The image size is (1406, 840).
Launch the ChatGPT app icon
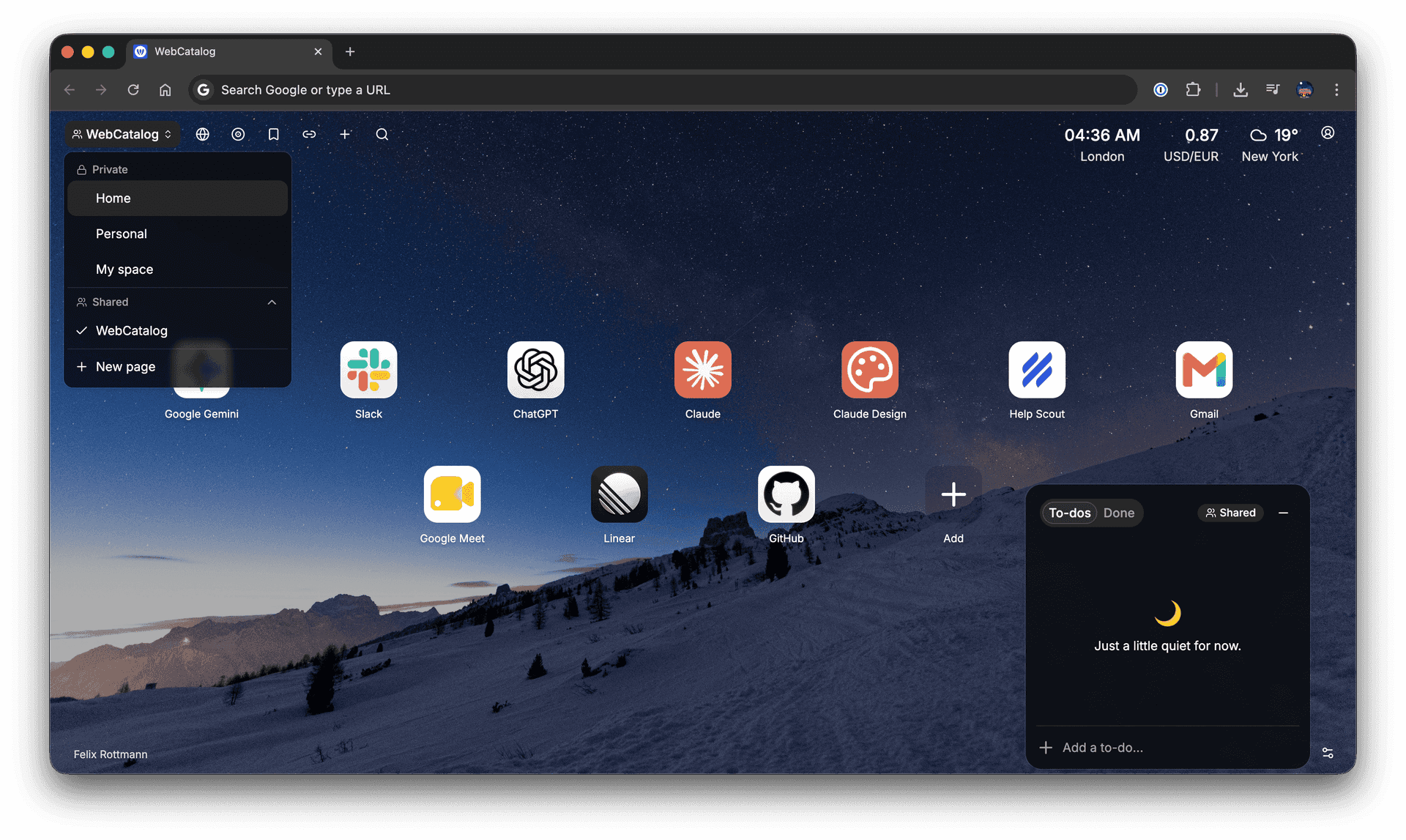pyautogui.click(x=535, y=370)
